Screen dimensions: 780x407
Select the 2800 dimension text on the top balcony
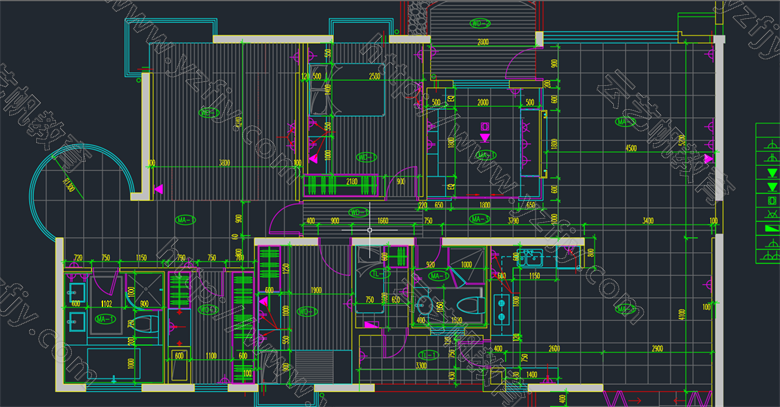tap(483, 42)
